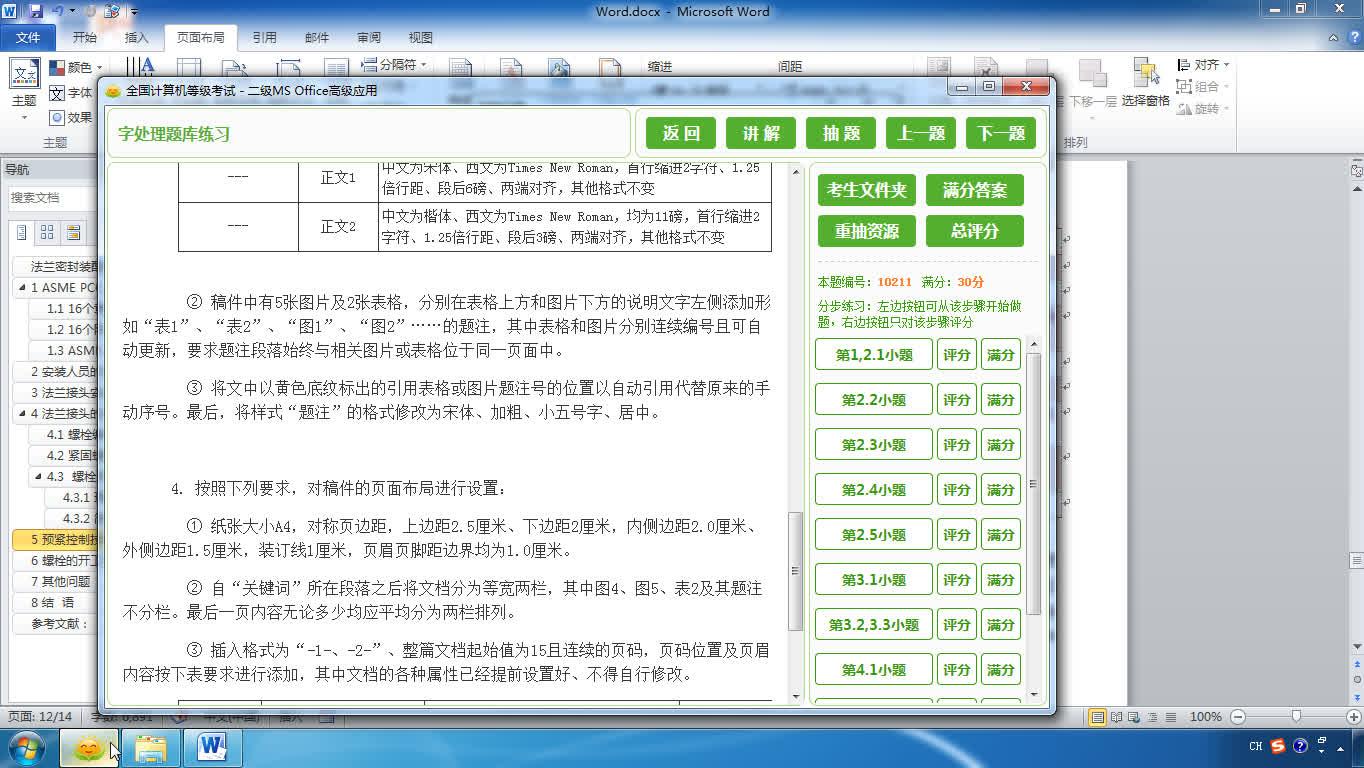
Task: Open the 文件 tab
Action: 28,38
